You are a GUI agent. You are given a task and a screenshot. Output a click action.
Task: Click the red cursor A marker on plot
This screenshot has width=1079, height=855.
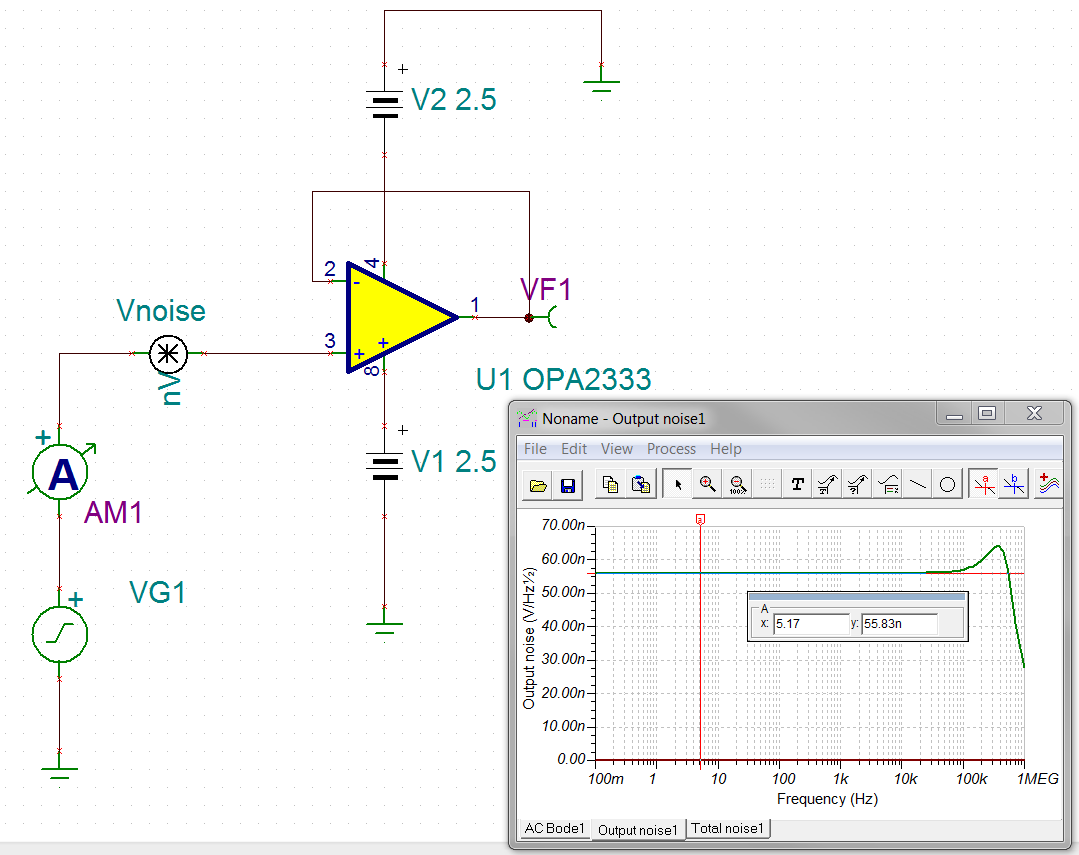pos(700,519)
